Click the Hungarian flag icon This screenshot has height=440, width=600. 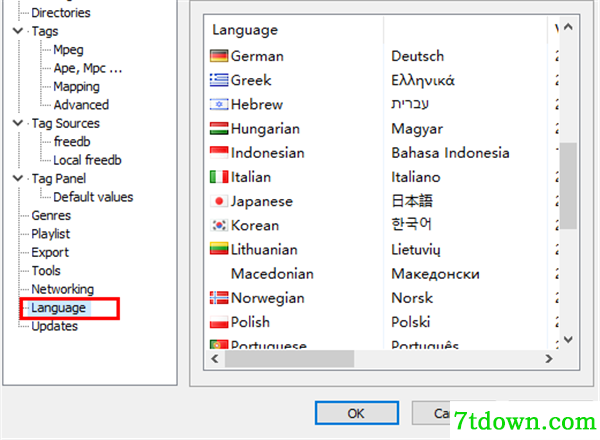click(x=219, y=129)
